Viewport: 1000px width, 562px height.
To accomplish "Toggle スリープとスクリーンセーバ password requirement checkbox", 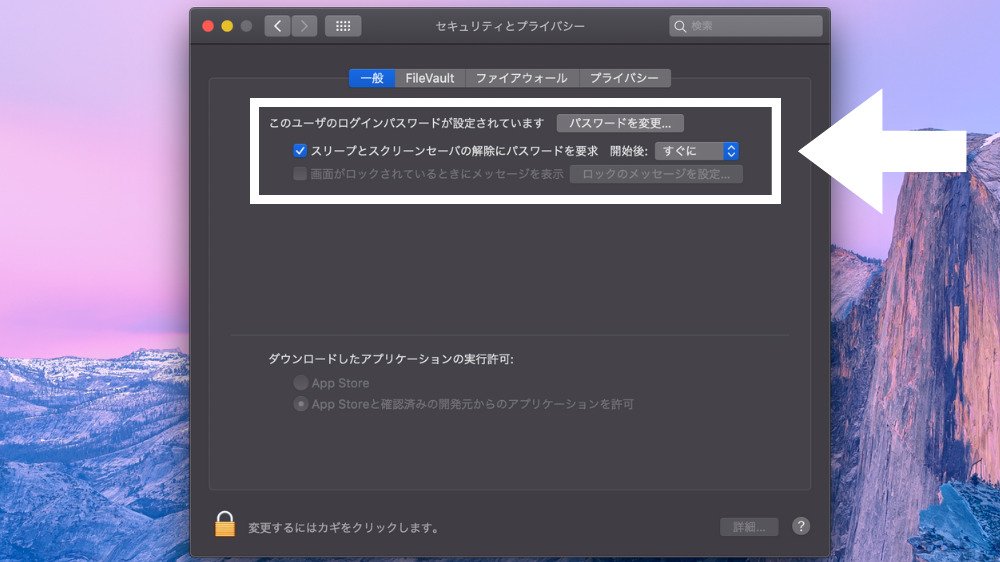I will [300, 151].
